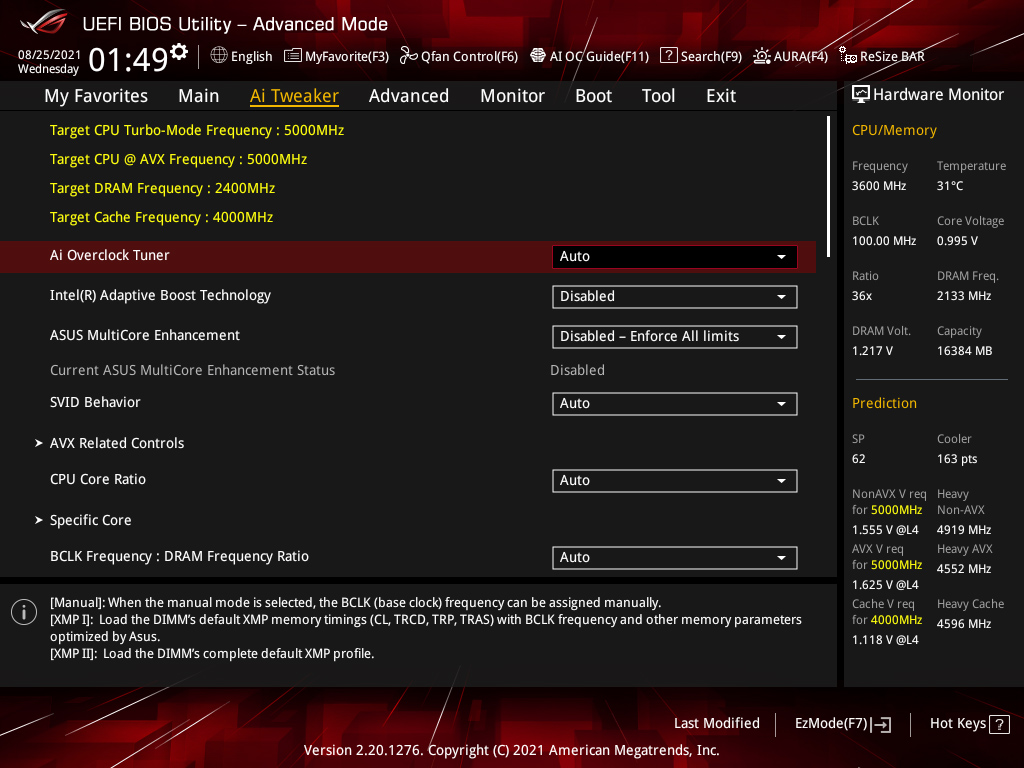Click the info circle icon
This screenshot has height=768, width=1024.
tap(24, 612)
